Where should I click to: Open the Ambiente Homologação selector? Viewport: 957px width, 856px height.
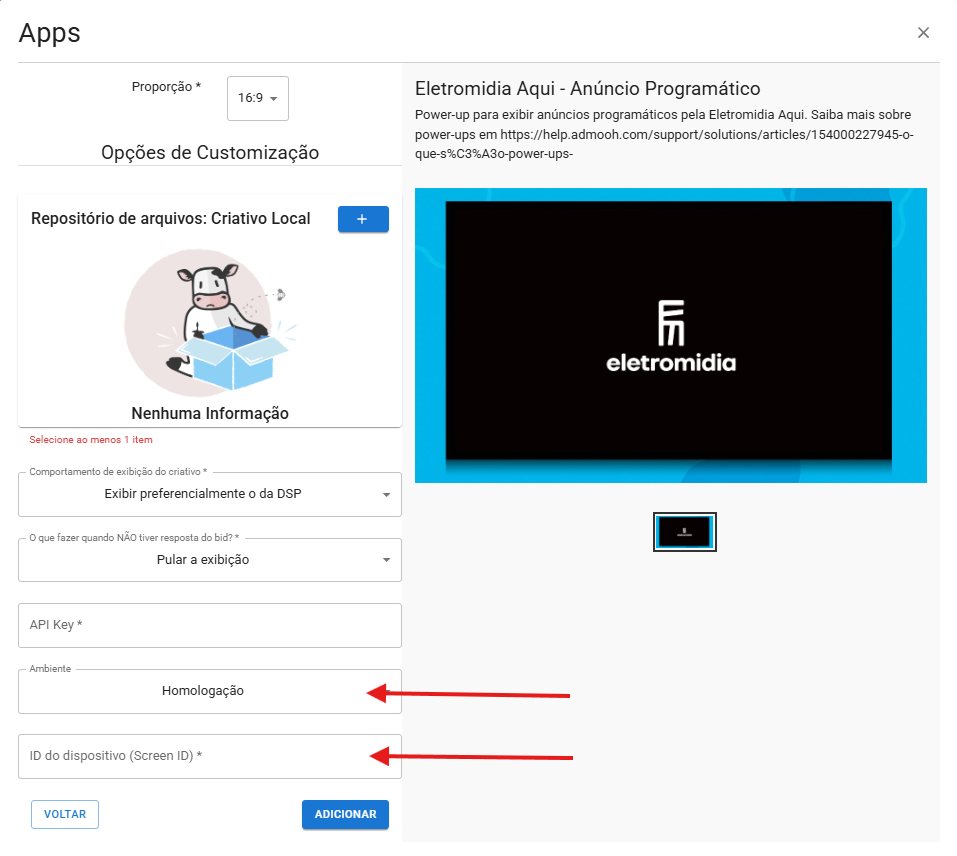[x=210, y=691]
